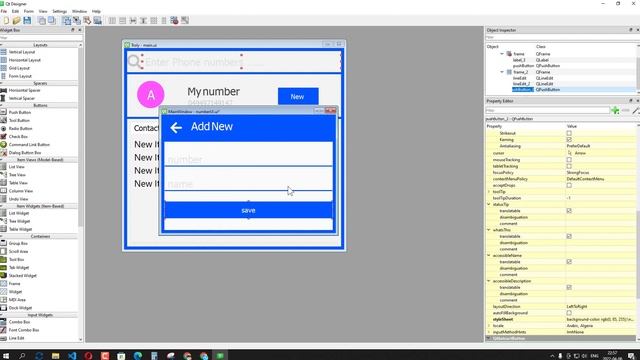This screenshot has width=640, height=360.
Task: Open the File menu
Action: point(4,11)
